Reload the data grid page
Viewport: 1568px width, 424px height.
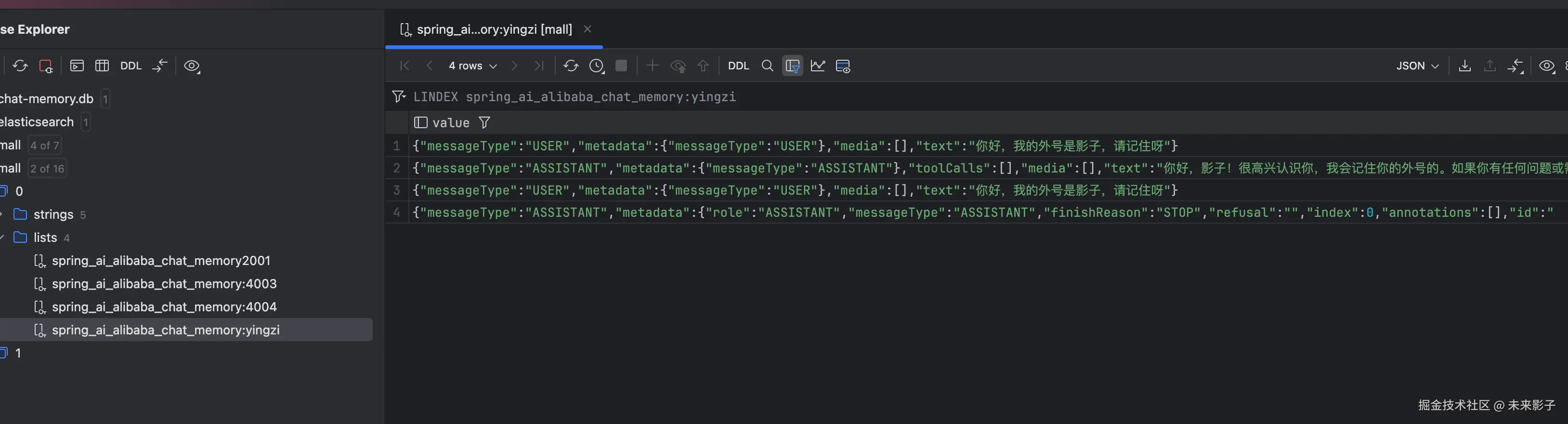[x=570, y=66]
